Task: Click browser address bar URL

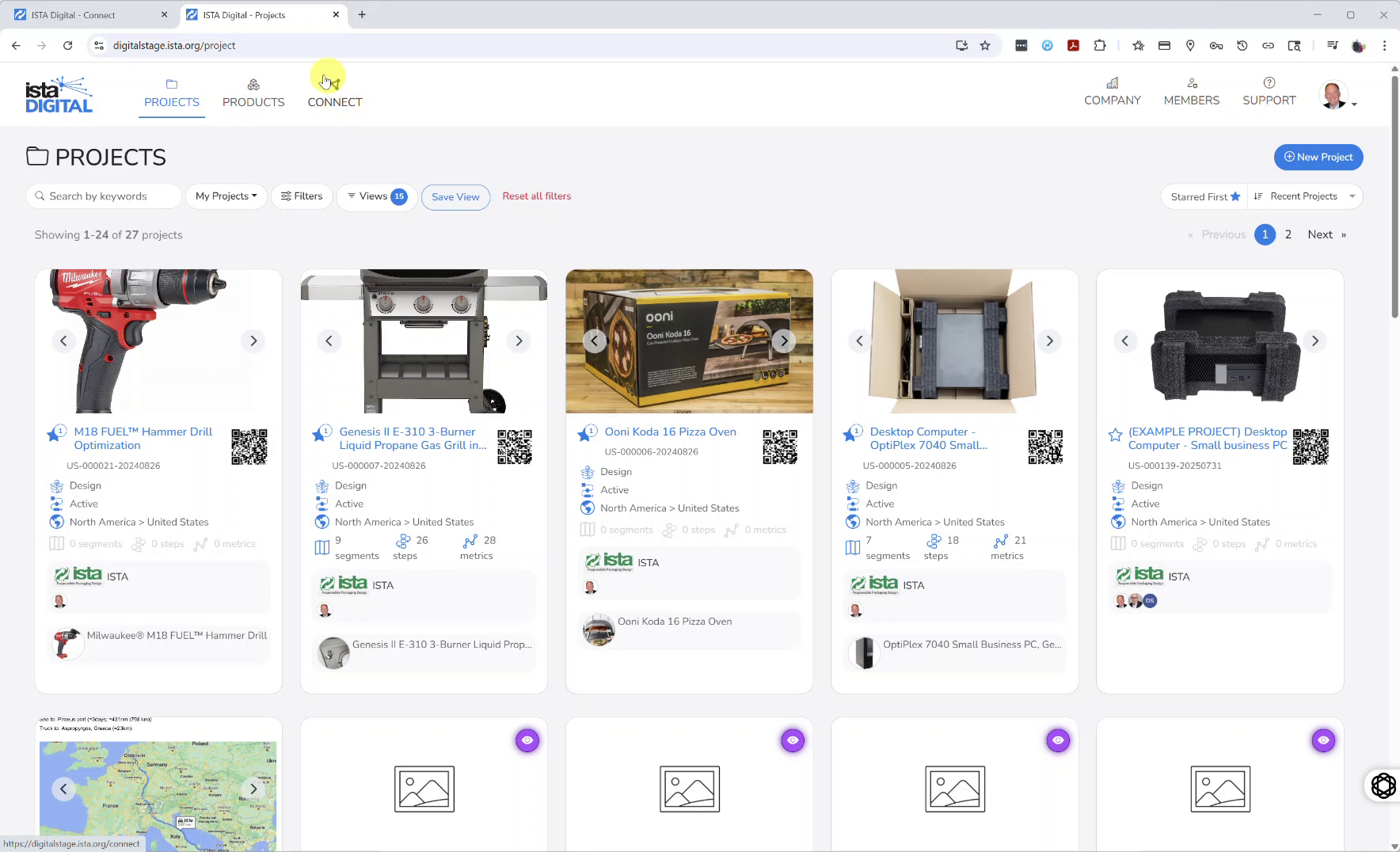Action: pyautogui.click(x=174, y=46)
